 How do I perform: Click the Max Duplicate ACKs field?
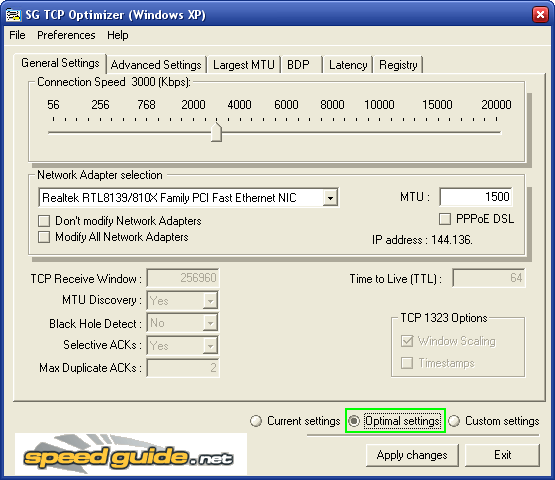point(183,368)
